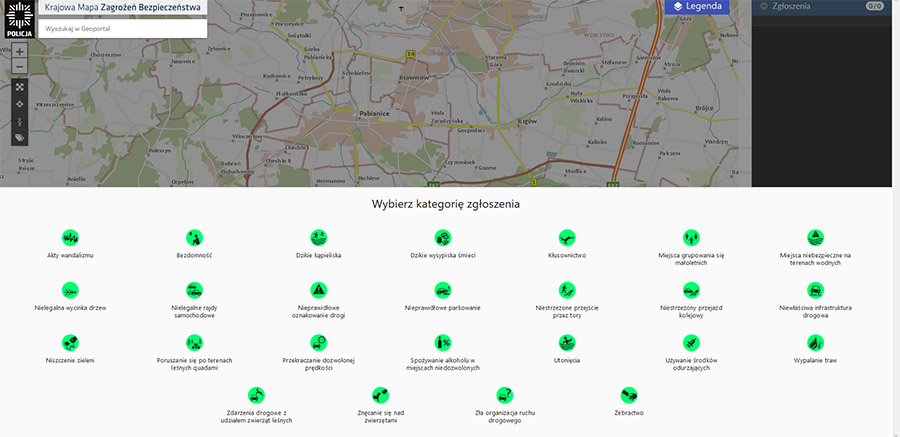Viewport: 900px width, 437px height.
Task: Select the Kłusownictwo category icon
Action: tap(567, 238)
